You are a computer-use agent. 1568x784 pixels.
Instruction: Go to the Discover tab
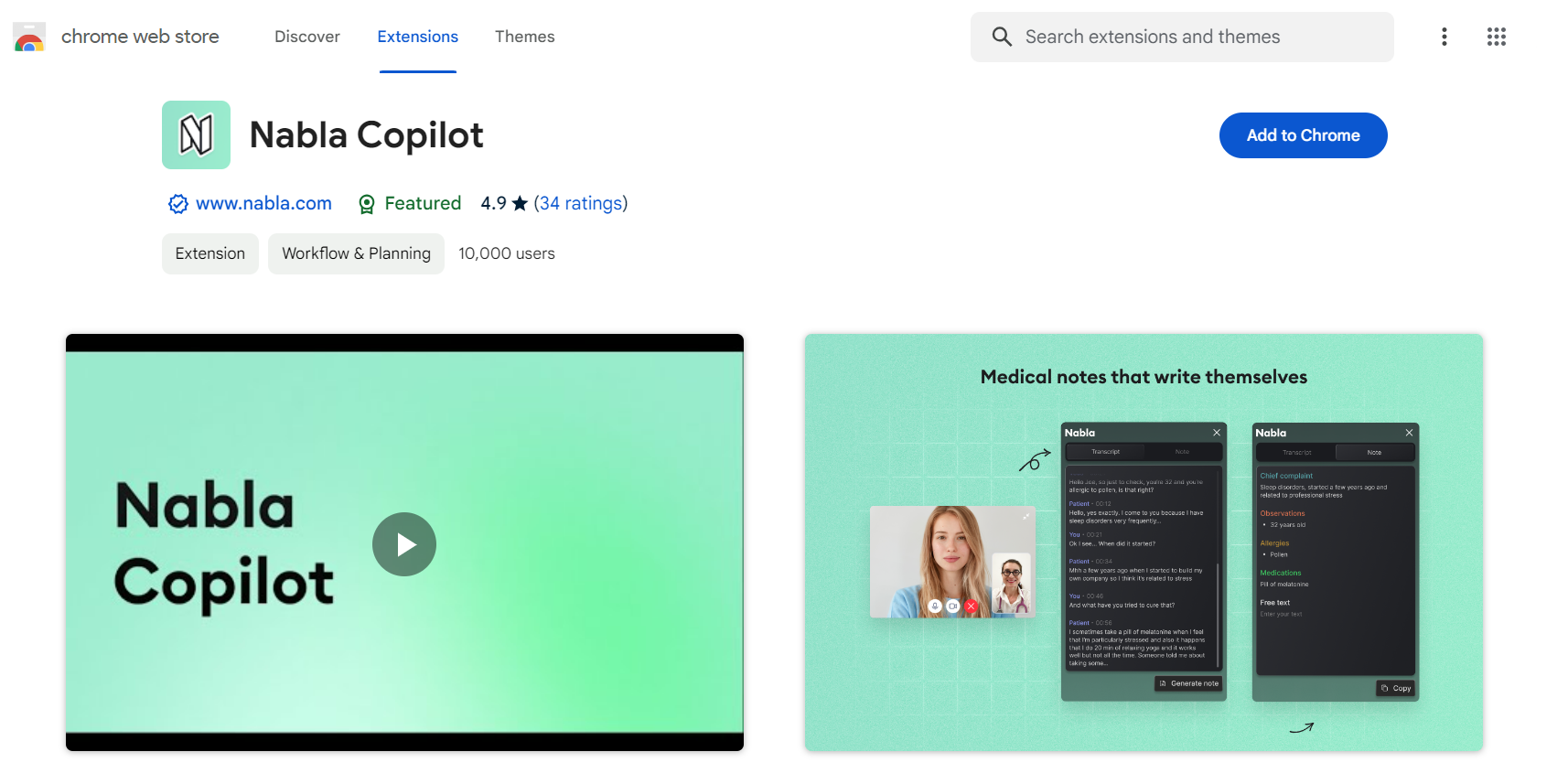pos(307,37)
